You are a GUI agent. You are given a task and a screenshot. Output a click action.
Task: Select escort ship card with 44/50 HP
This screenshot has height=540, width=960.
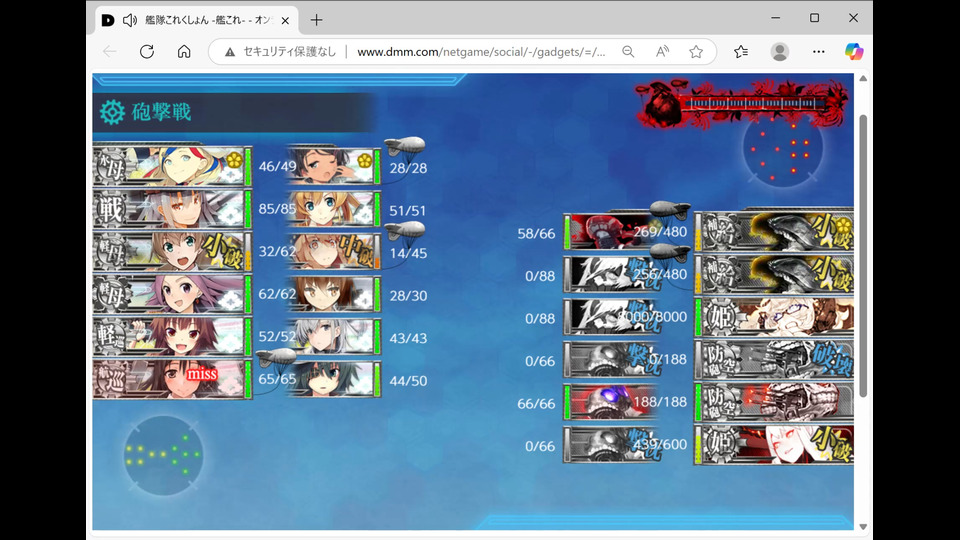pos(334,379)
